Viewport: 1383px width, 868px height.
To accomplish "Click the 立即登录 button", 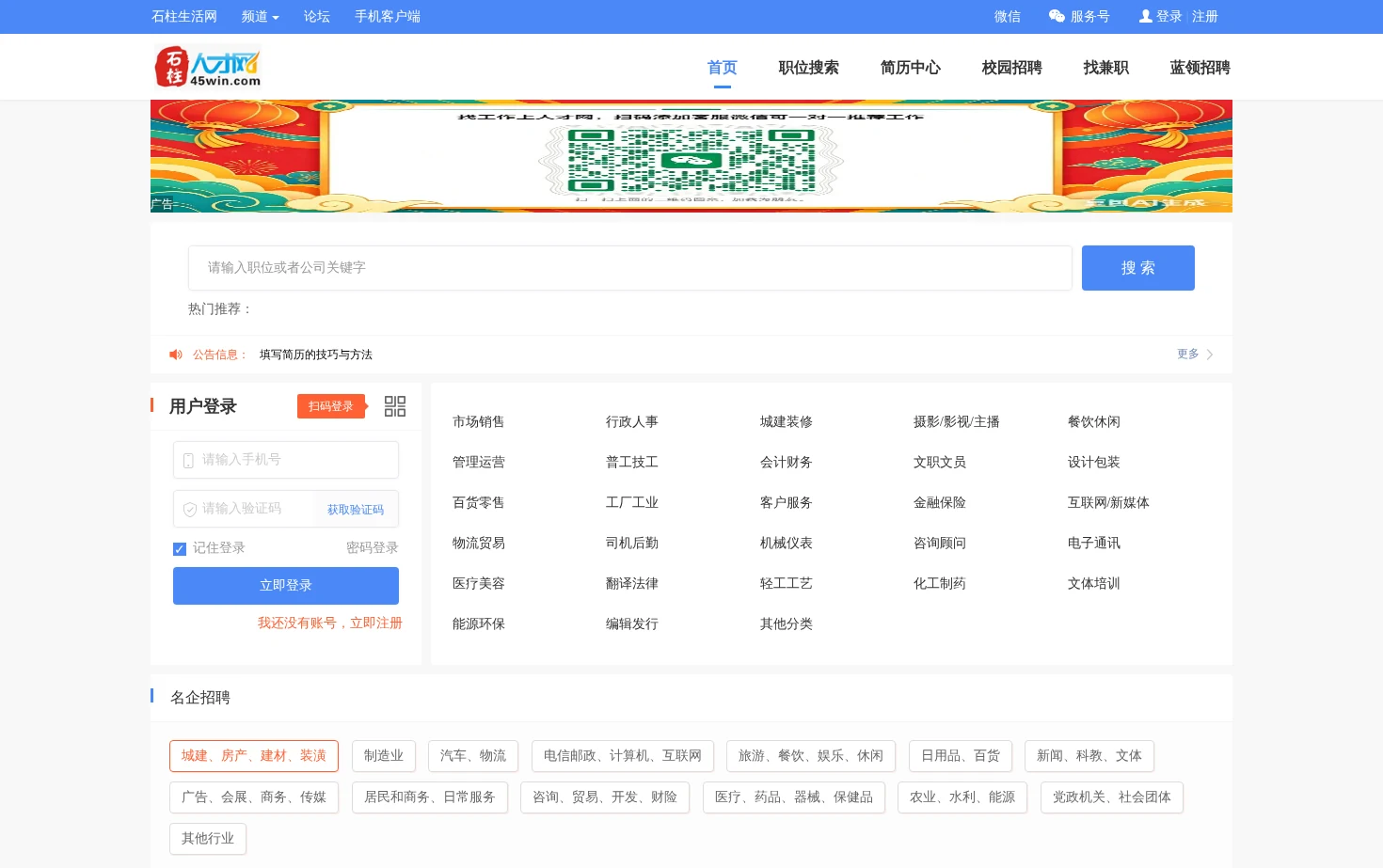I will point(286,586).
